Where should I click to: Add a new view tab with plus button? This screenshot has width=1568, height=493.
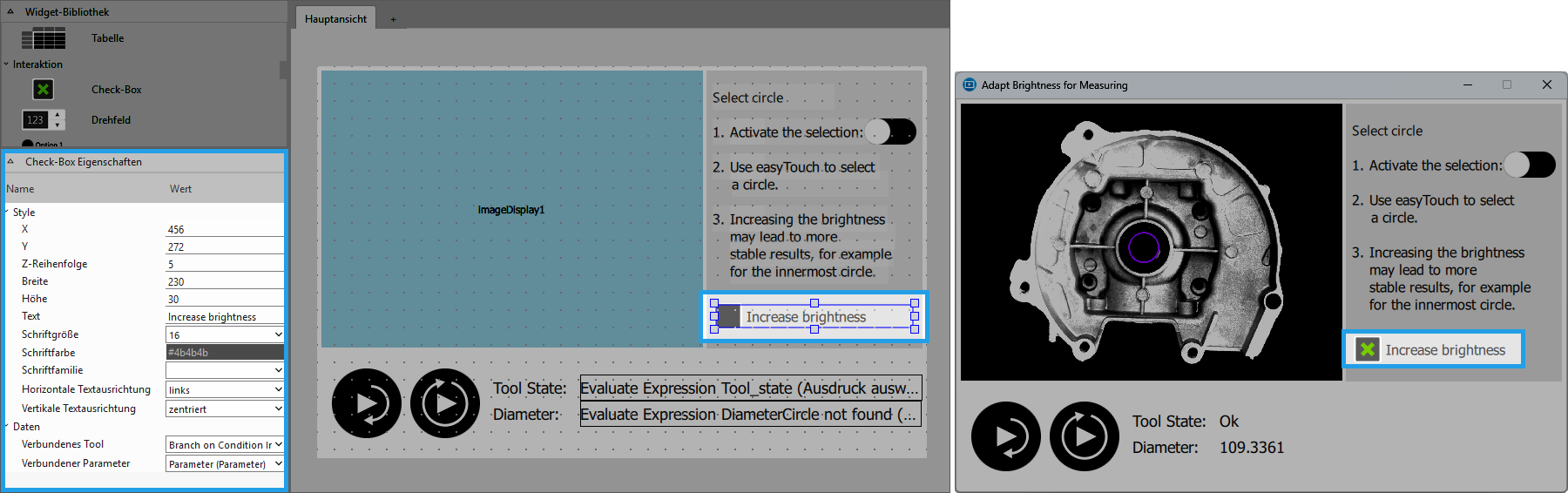[x=393, y=19]
